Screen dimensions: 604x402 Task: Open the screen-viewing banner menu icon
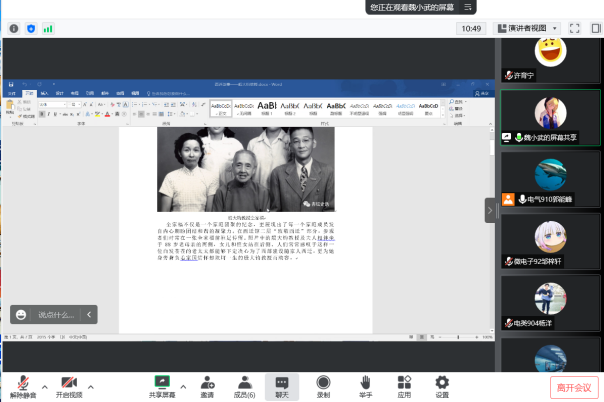point(468,7)
